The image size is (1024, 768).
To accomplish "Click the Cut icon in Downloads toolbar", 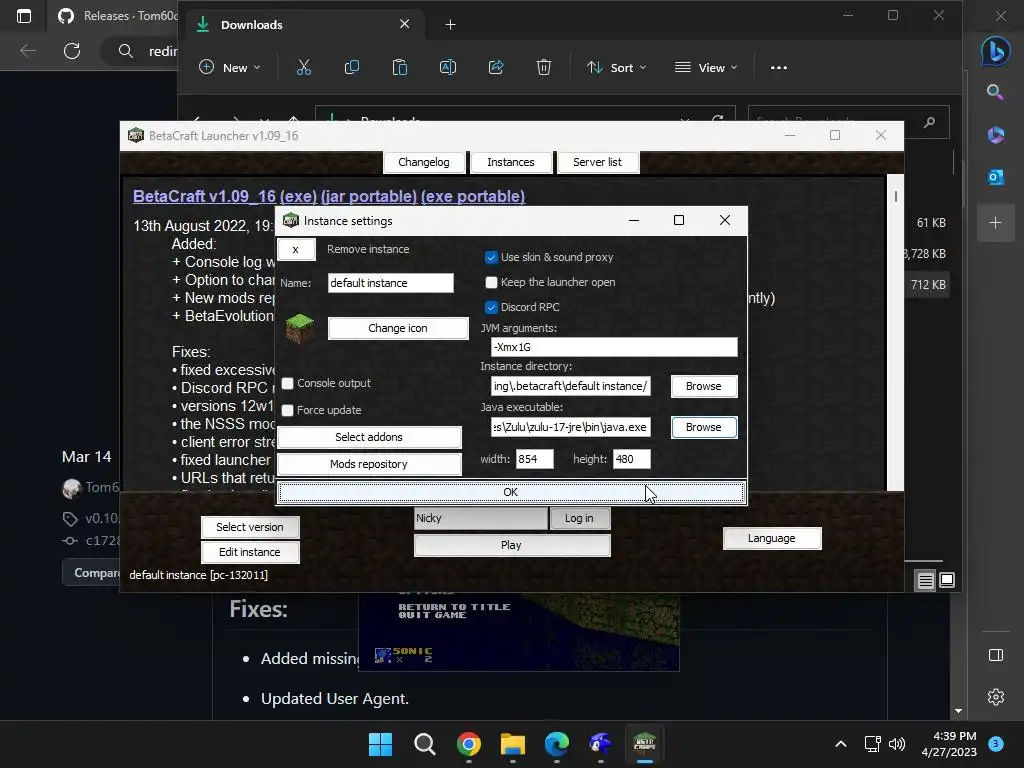I will click(x=304, y=67).
